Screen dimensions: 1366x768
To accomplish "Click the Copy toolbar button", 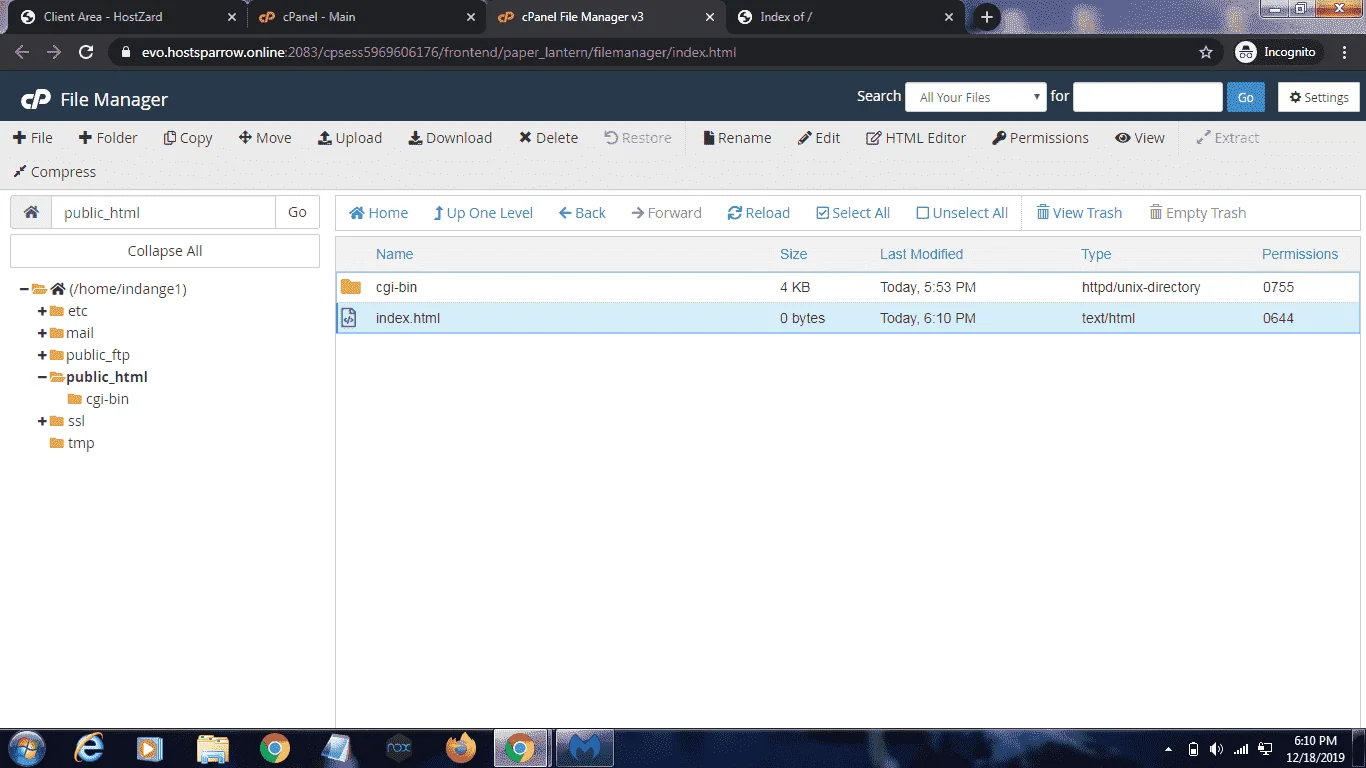I will pos(188,138).
